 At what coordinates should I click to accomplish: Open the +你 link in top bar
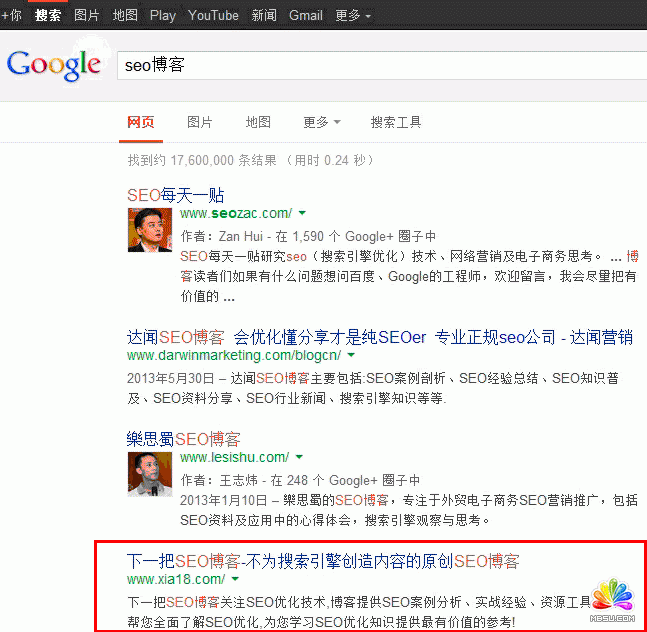pos(12,16)
